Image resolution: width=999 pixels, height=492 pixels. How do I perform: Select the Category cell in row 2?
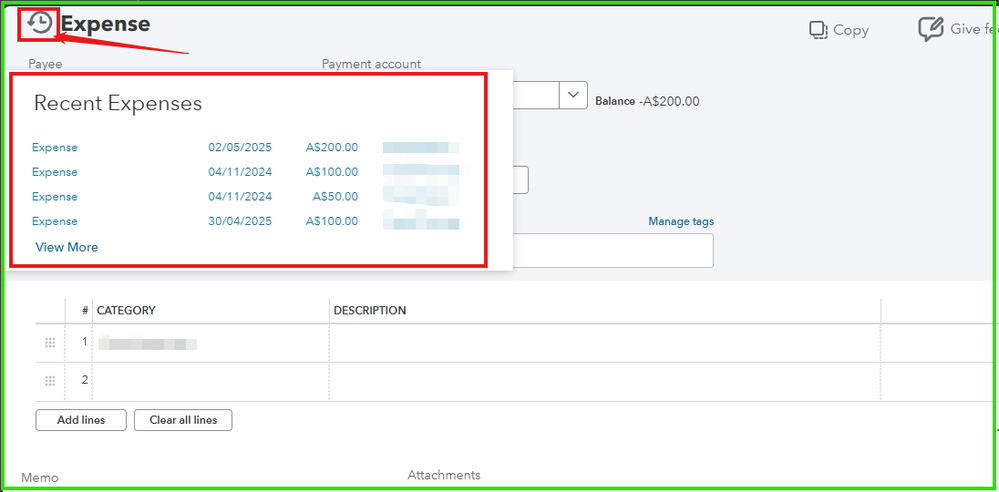211,381
